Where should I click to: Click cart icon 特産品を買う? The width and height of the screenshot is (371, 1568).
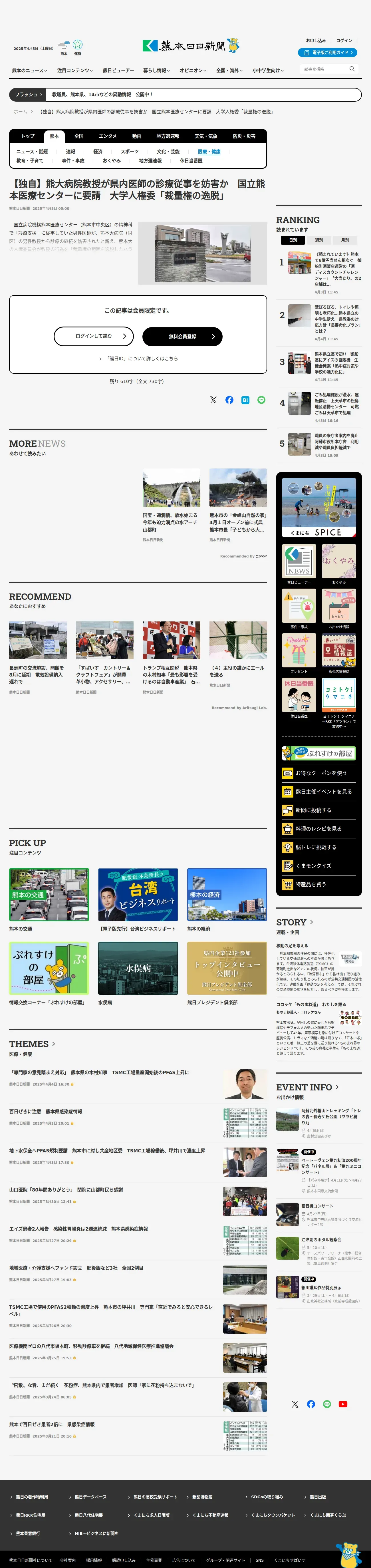pos(288,884)
